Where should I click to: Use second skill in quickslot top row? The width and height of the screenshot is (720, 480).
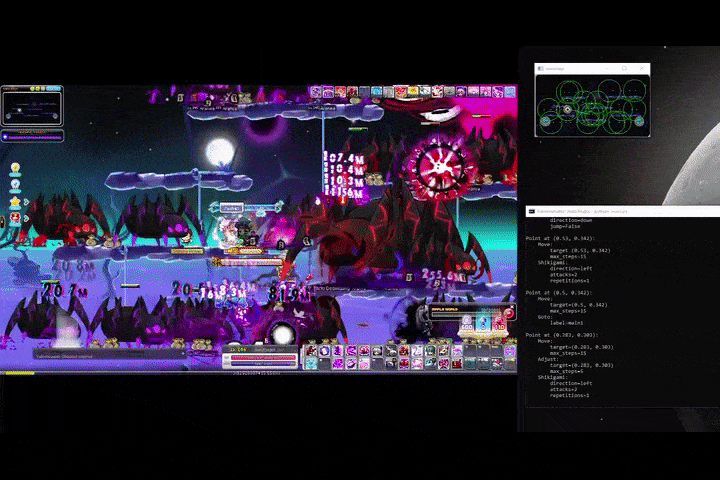tap(325, 351)
